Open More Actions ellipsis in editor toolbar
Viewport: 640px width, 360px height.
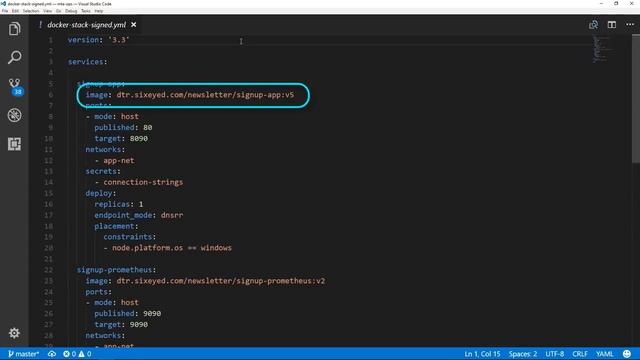(630, 24)
